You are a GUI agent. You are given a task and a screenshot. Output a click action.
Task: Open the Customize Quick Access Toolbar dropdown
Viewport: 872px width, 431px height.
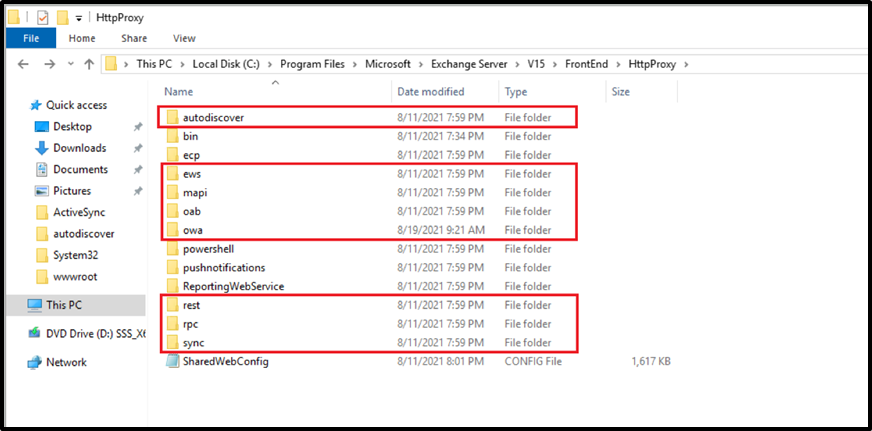click(78, 18)
